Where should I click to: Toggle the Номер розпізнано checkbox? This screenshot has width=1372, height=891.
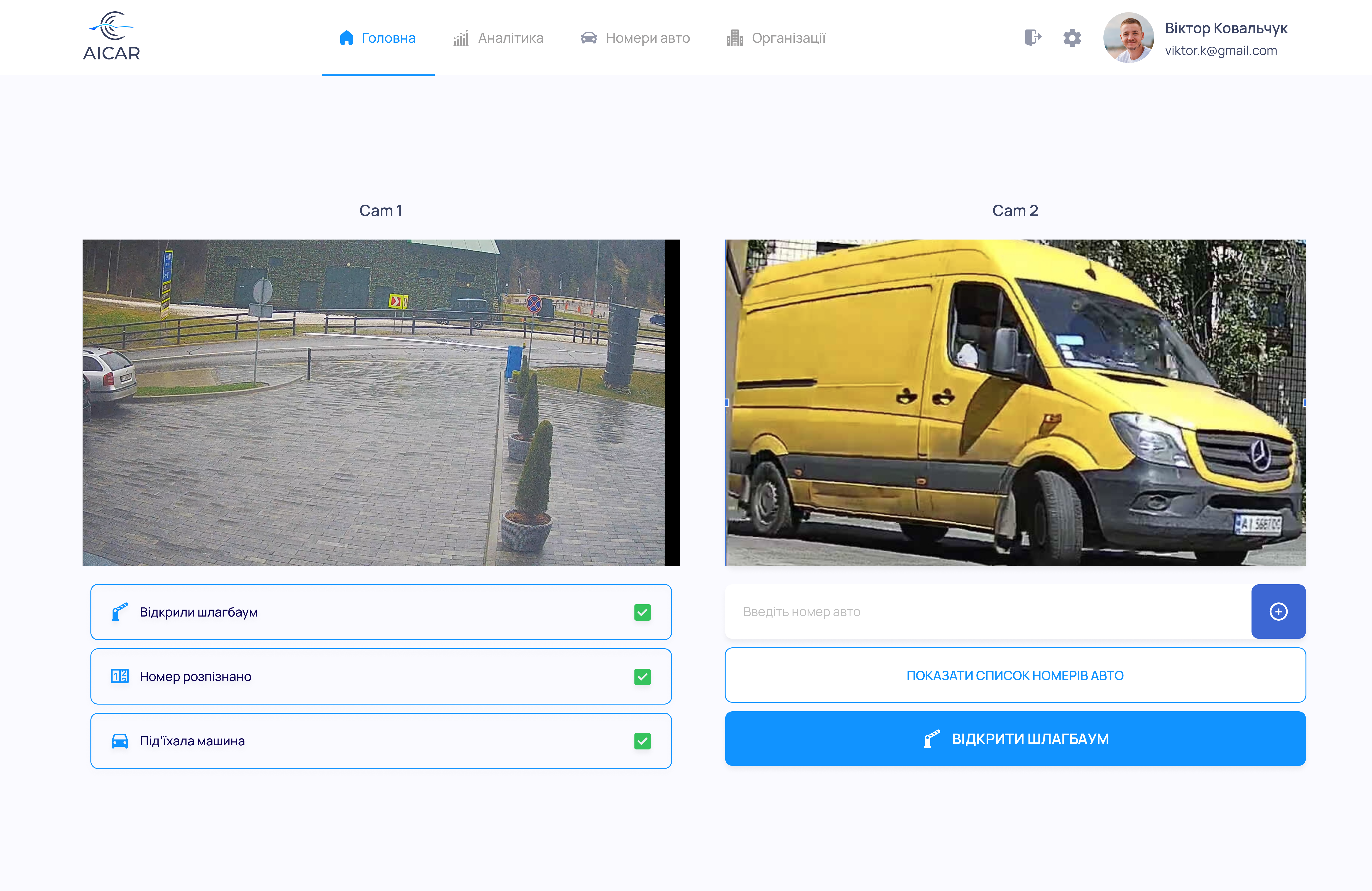(642, 677)
